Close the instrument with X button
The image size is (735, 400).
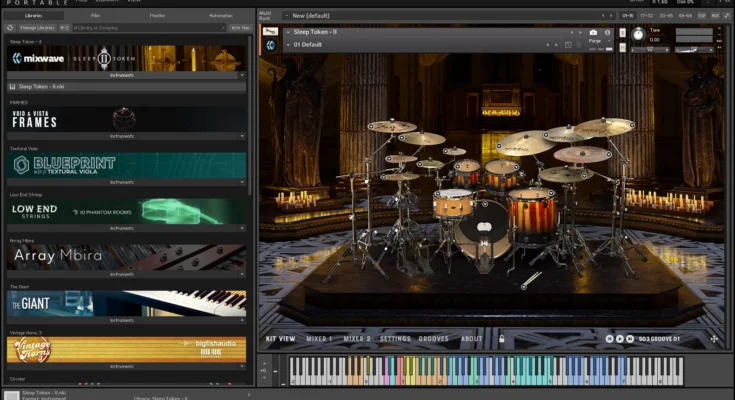720,28
